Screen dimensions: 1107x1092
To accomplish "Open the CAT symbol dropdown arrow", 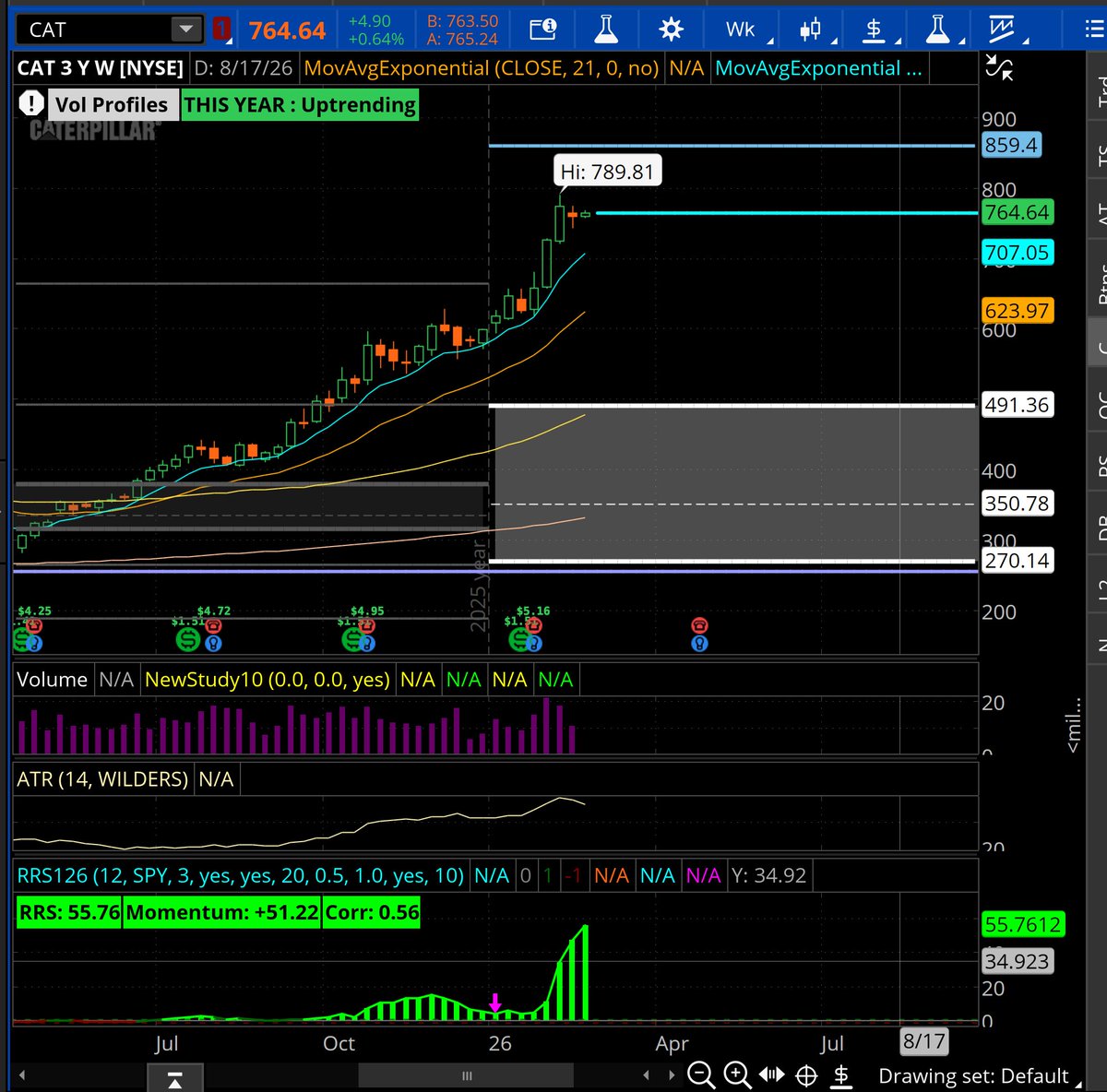I will 185,30.
